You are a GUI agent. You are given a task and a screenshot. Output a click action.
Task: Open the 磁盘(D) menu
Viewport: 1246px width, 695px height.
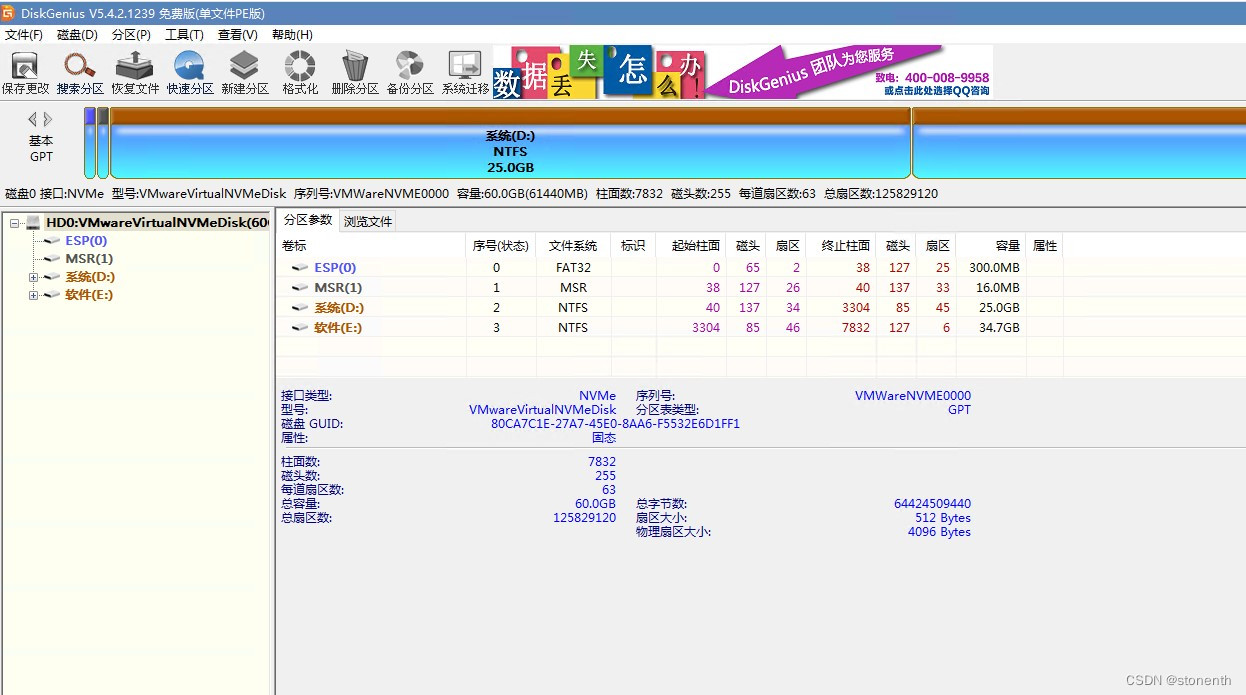coord(77,35)
